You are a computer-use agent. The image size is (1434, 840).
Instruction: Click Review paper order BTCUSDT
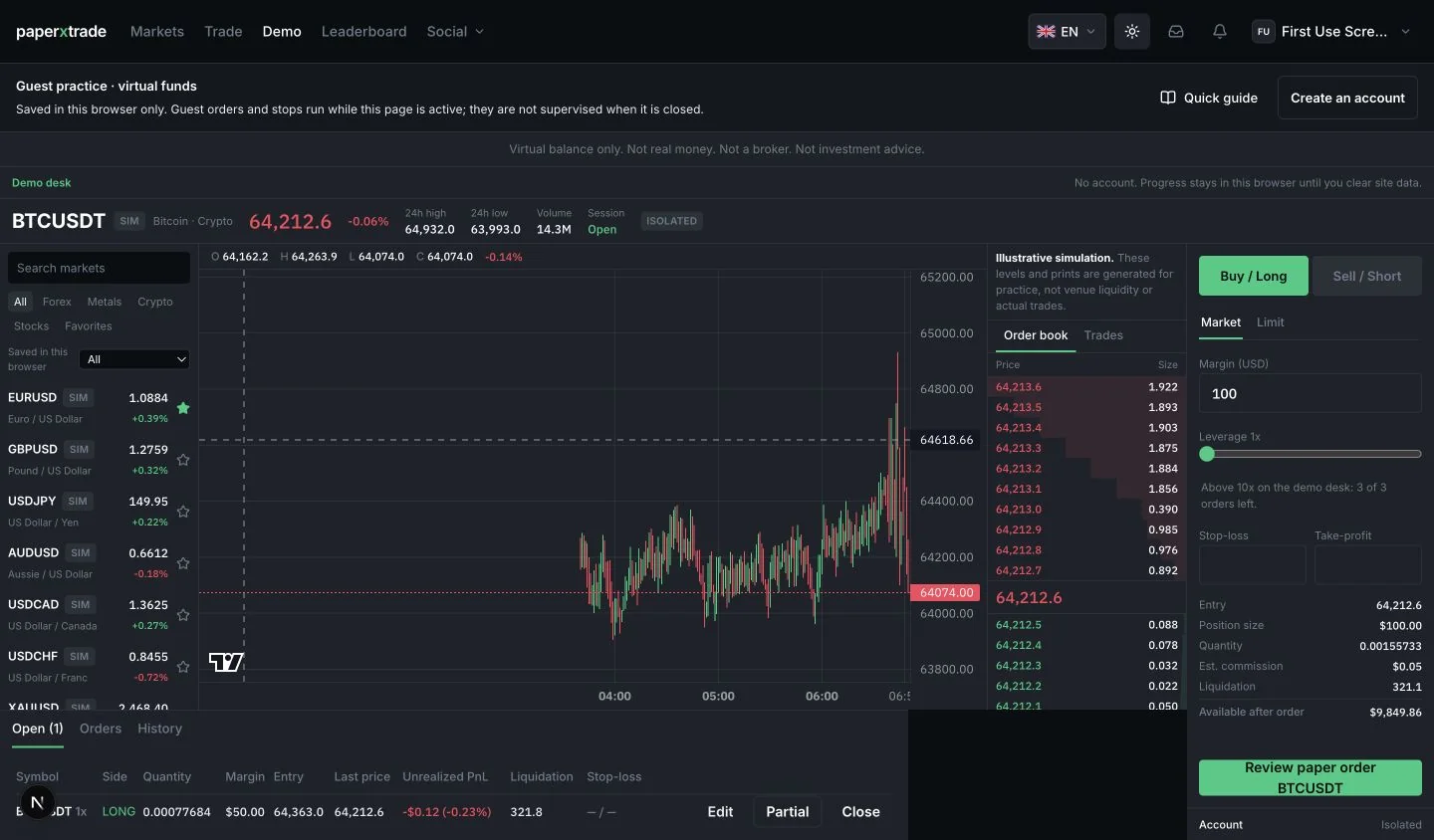[1311, 778]
